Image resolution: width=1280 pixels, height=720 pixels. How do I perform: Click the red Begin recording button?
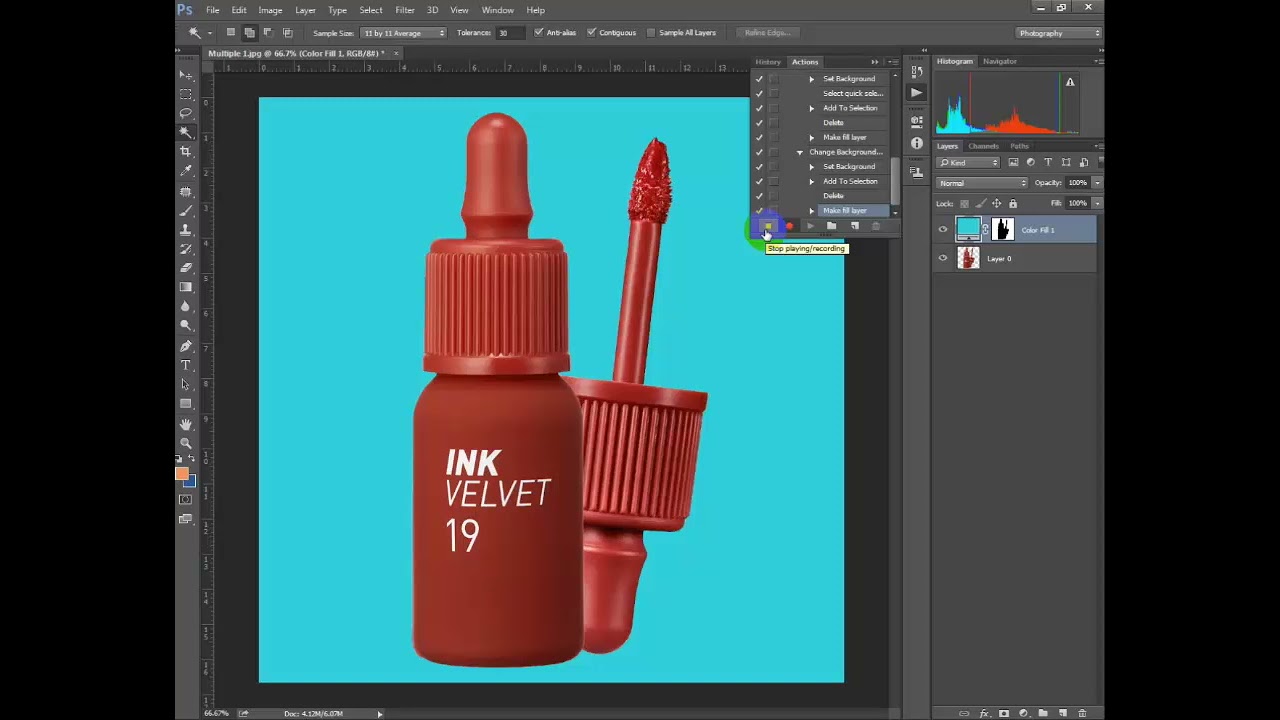point(789,226)
